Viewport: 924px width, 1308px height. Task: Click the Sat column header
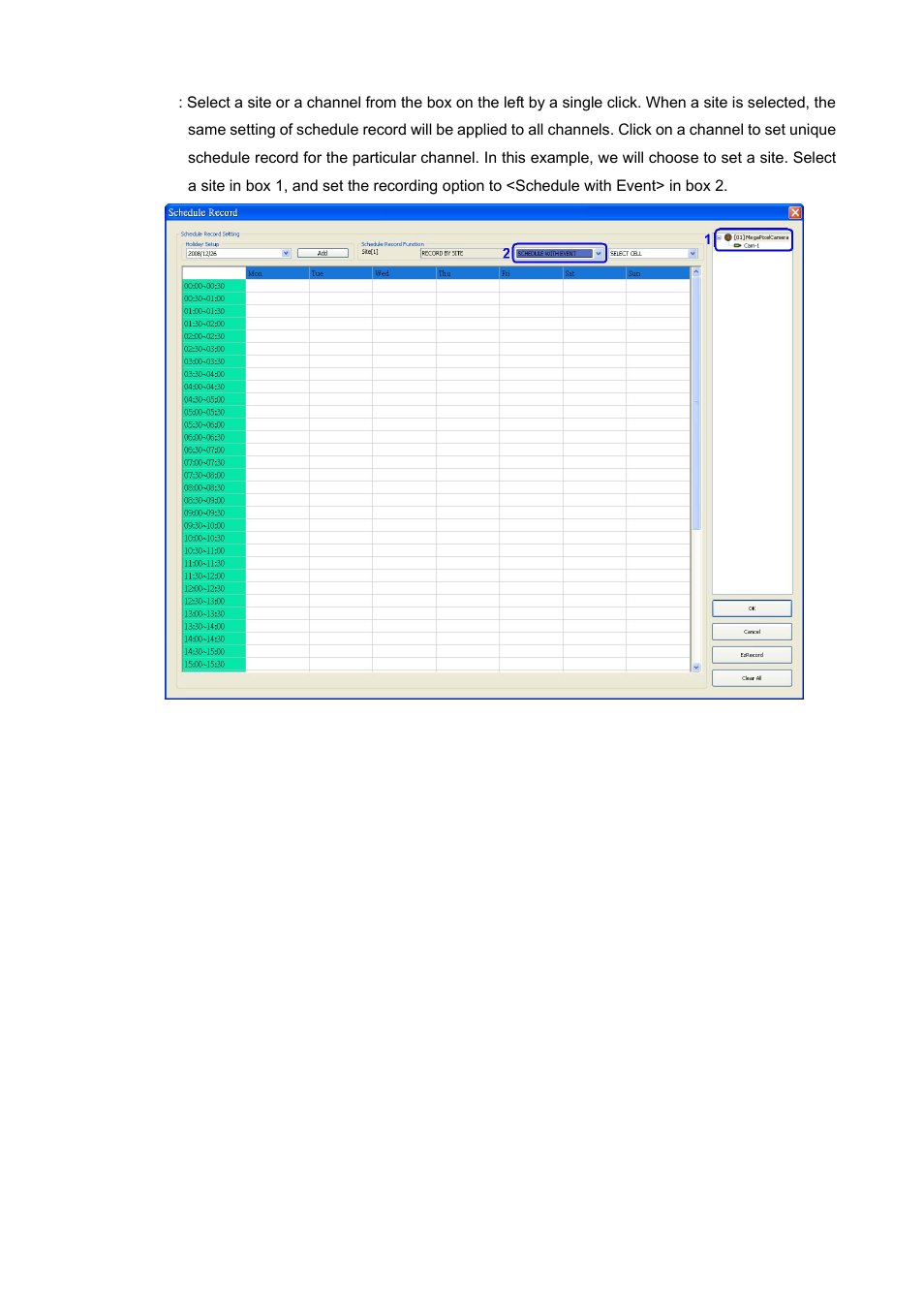pyautogui.click(x=595, y=273)
